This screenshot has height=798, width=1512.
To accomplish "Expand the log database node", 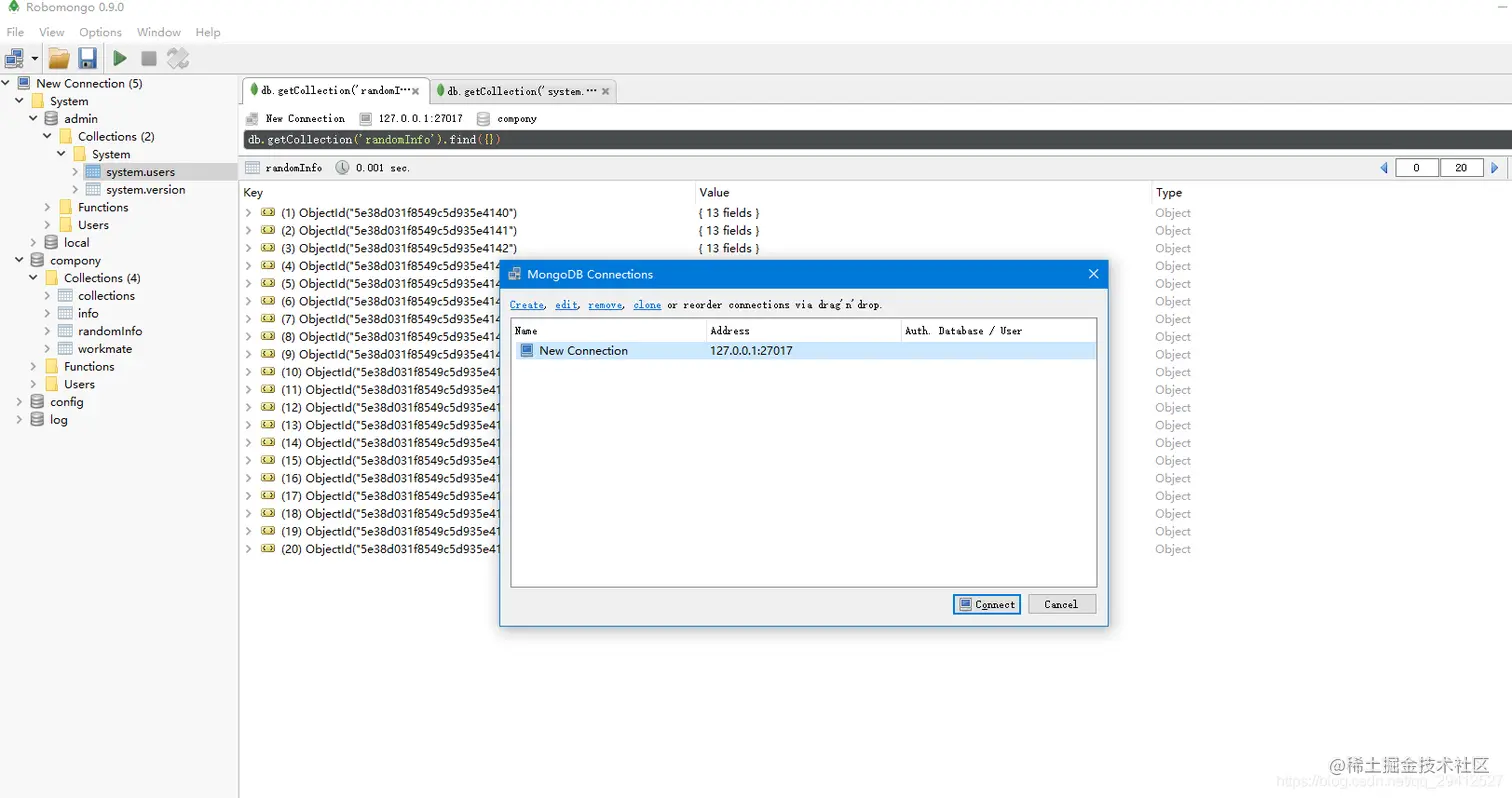I will tap(19, 420).
